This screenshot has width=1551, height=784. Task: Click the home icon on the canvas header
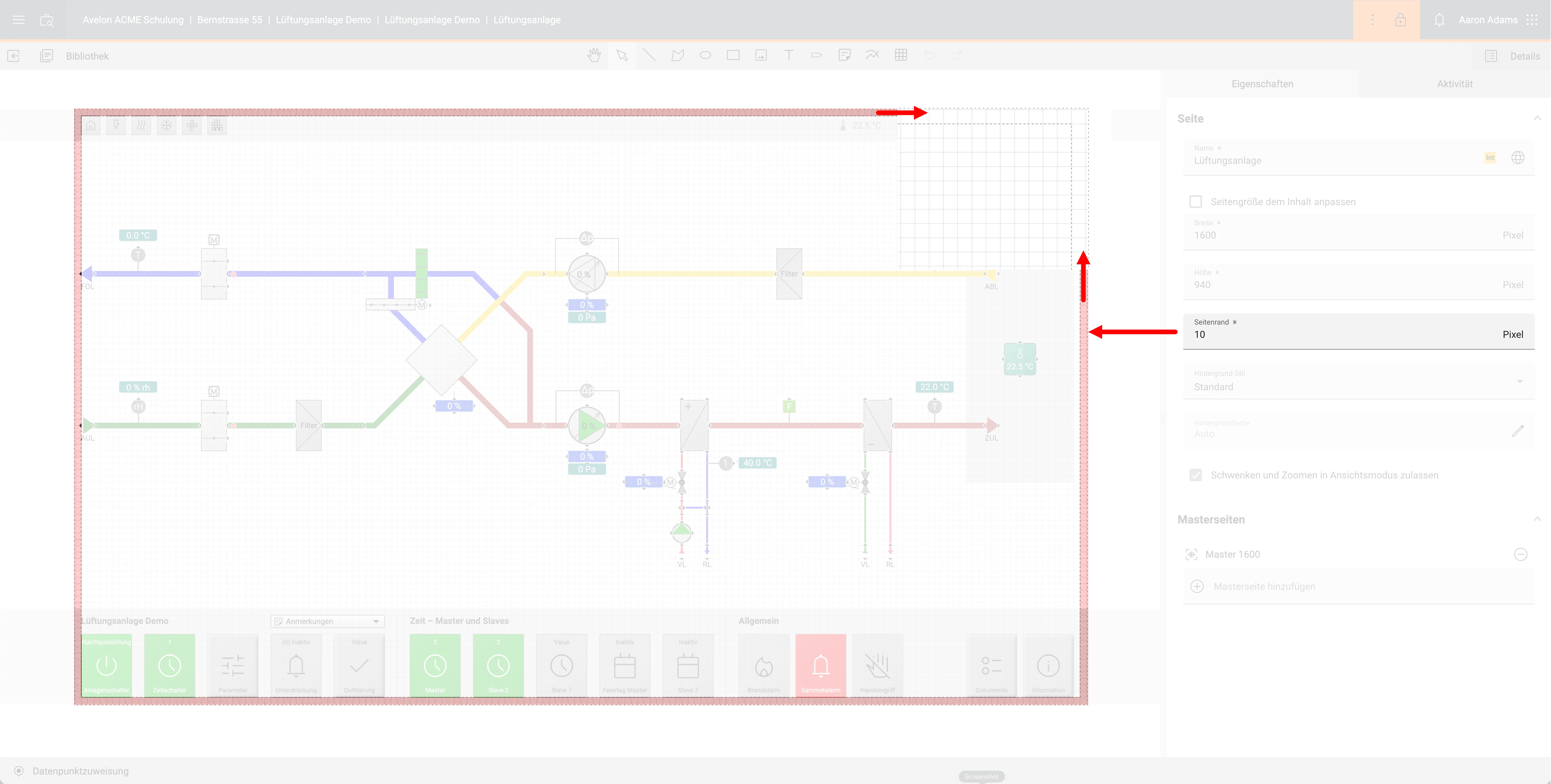click(x=91, y=125)
